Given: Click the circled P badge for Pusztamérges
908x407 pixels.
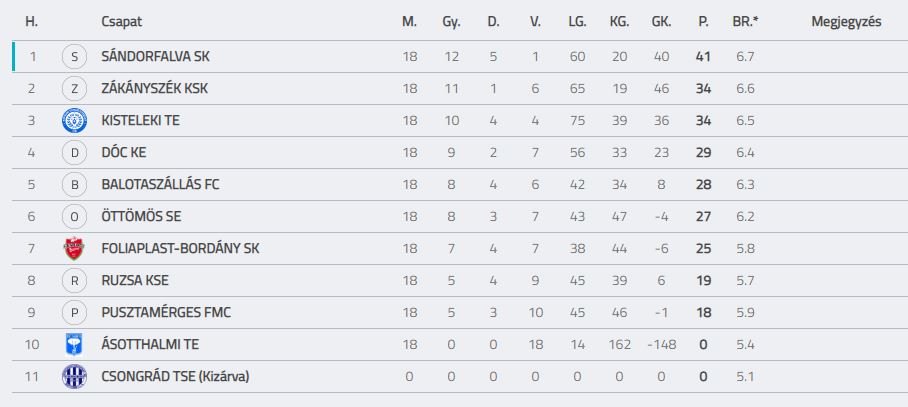Looking at the screenshot, I should (74, 313).
